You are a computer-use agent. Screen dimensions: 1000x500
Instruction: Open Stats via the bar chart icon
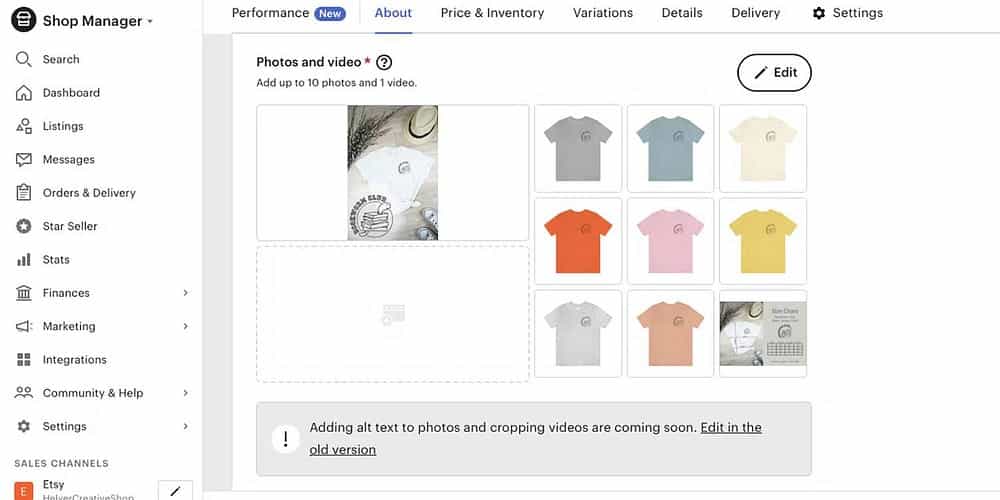24,260
